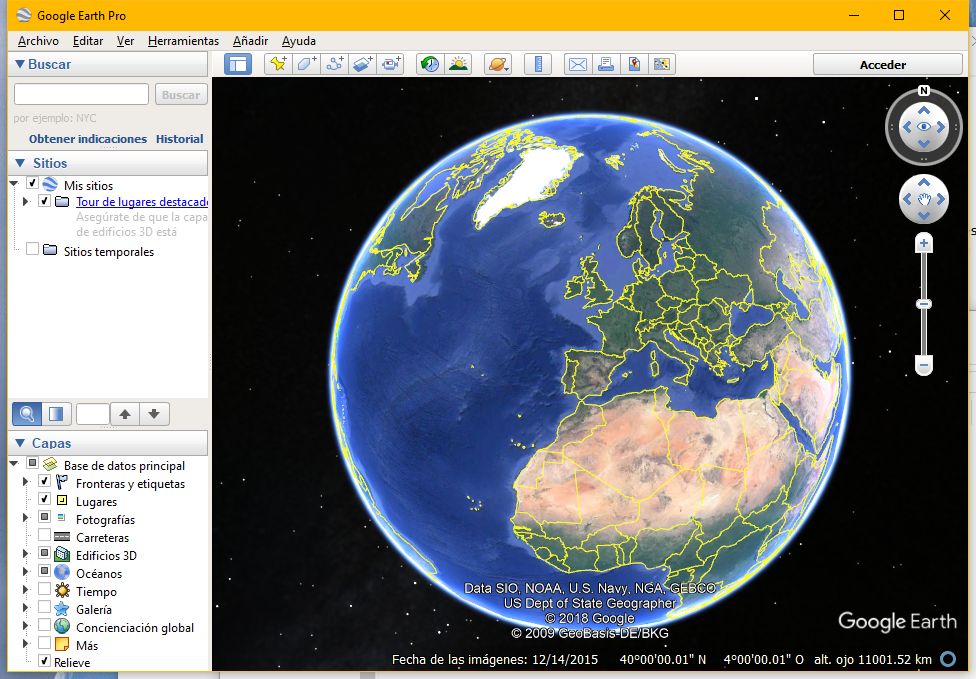Collapse the Capas panel

click(19, 443)
